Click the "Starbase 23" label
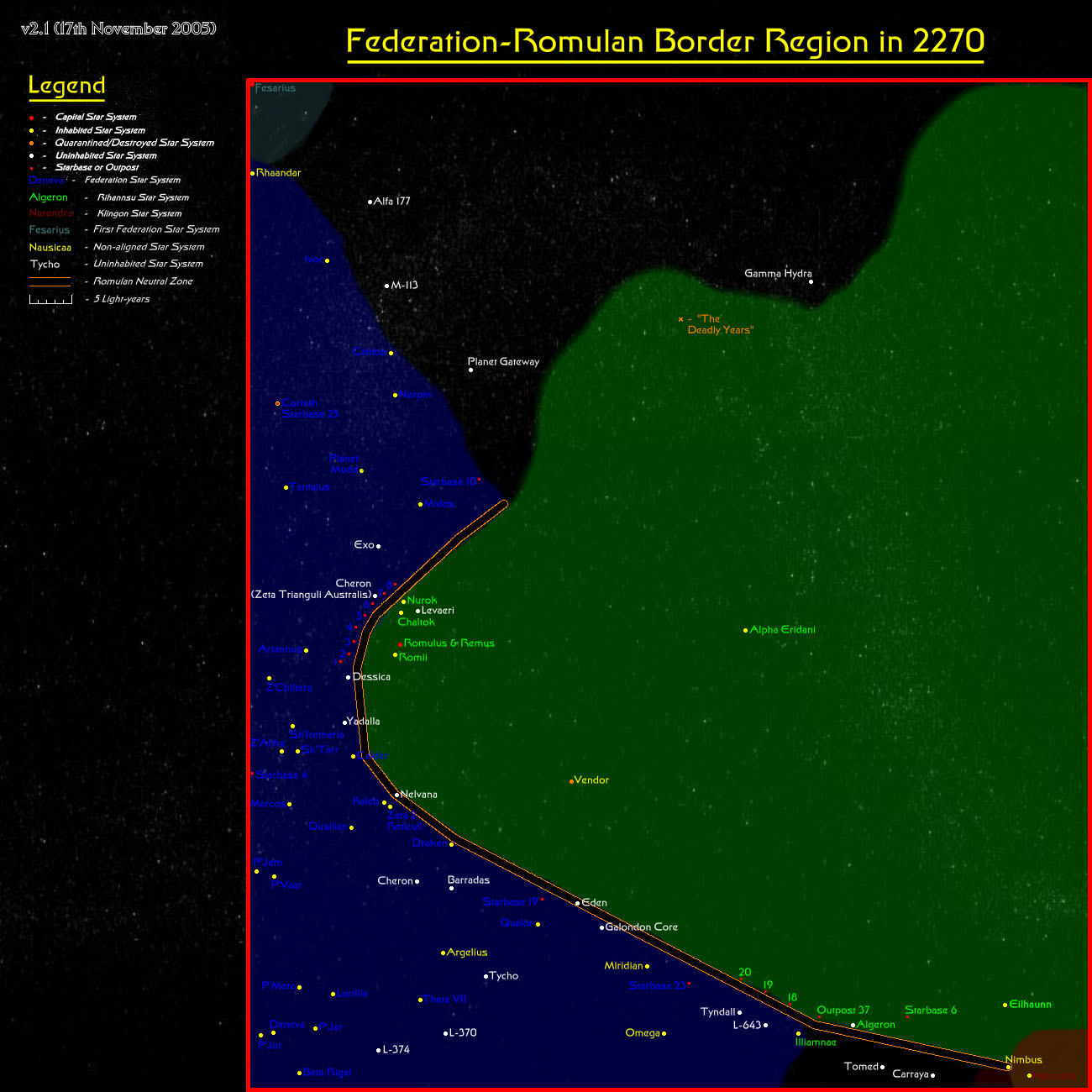The width and height of the screenshot is (1092, 1092). tap(657, 986)
